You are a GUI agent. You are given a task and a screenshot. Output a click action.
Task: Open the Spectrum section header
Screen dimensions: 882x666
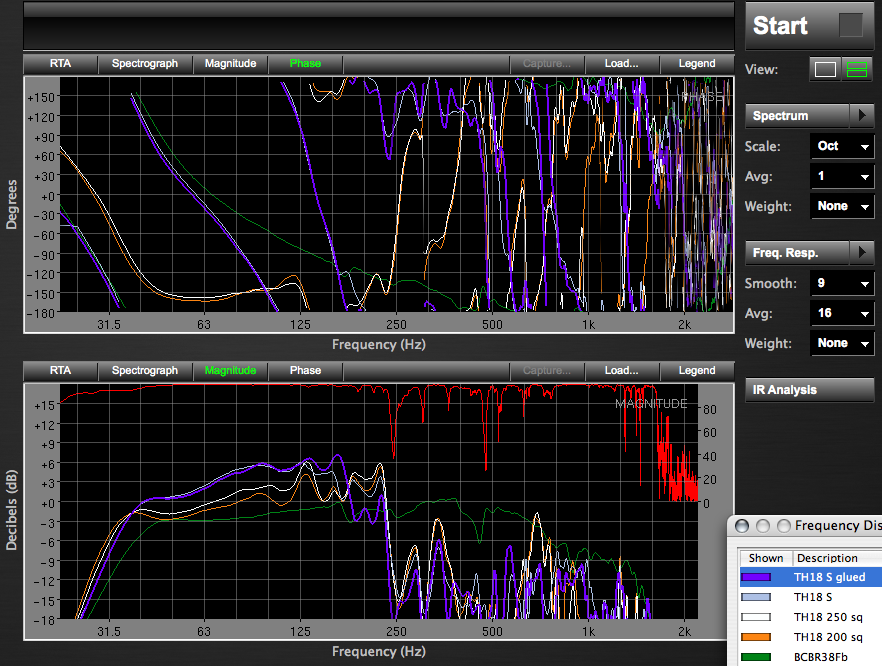797,116
